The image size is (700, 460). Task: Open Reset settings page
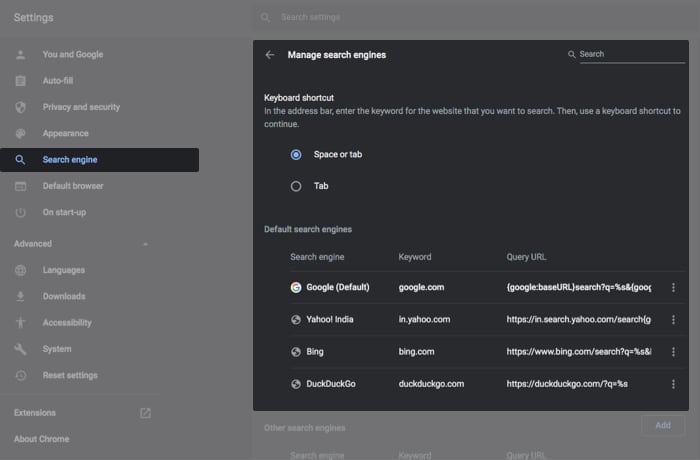pos(70,375)
